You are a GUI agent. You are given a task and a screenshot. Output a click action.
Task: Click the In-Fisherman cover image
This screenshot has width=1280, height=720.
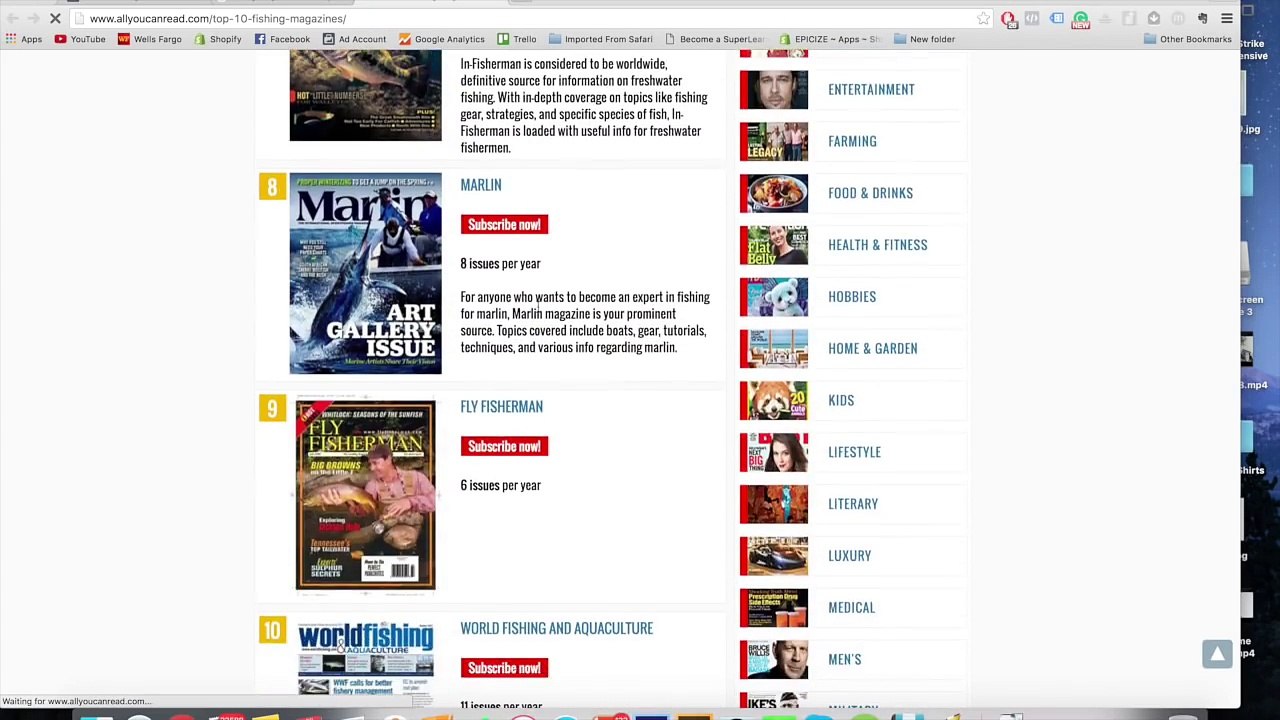(365, 96)
